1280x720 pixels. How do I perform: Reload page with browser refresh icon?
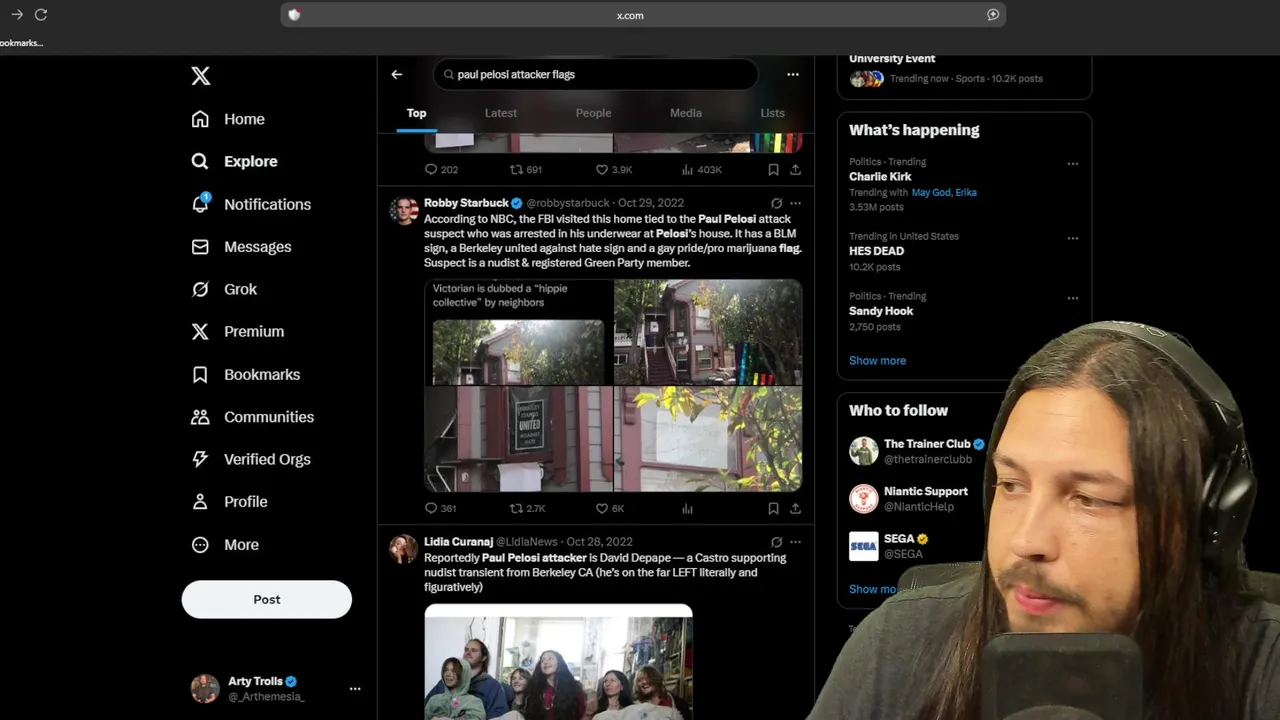(x=41, y=15)
